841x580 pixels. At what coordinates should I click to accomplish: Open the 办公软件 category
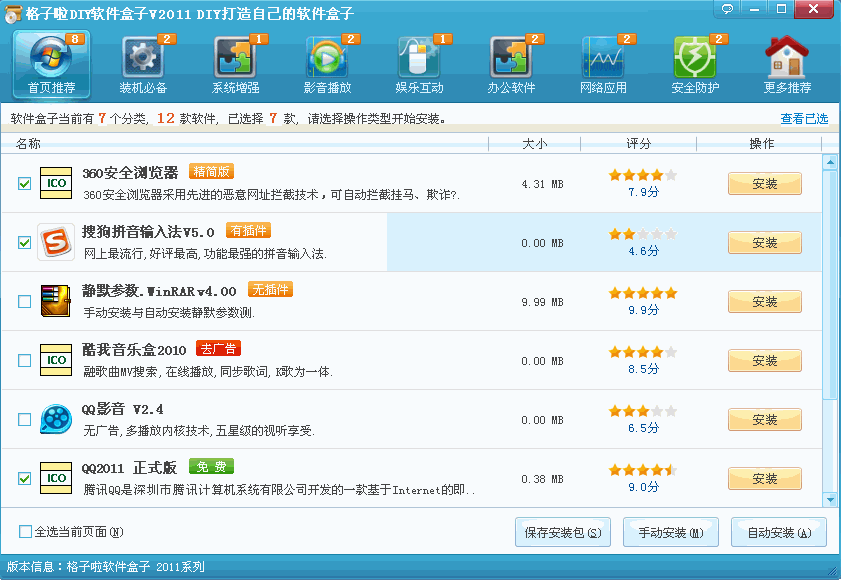pos(511,65)
